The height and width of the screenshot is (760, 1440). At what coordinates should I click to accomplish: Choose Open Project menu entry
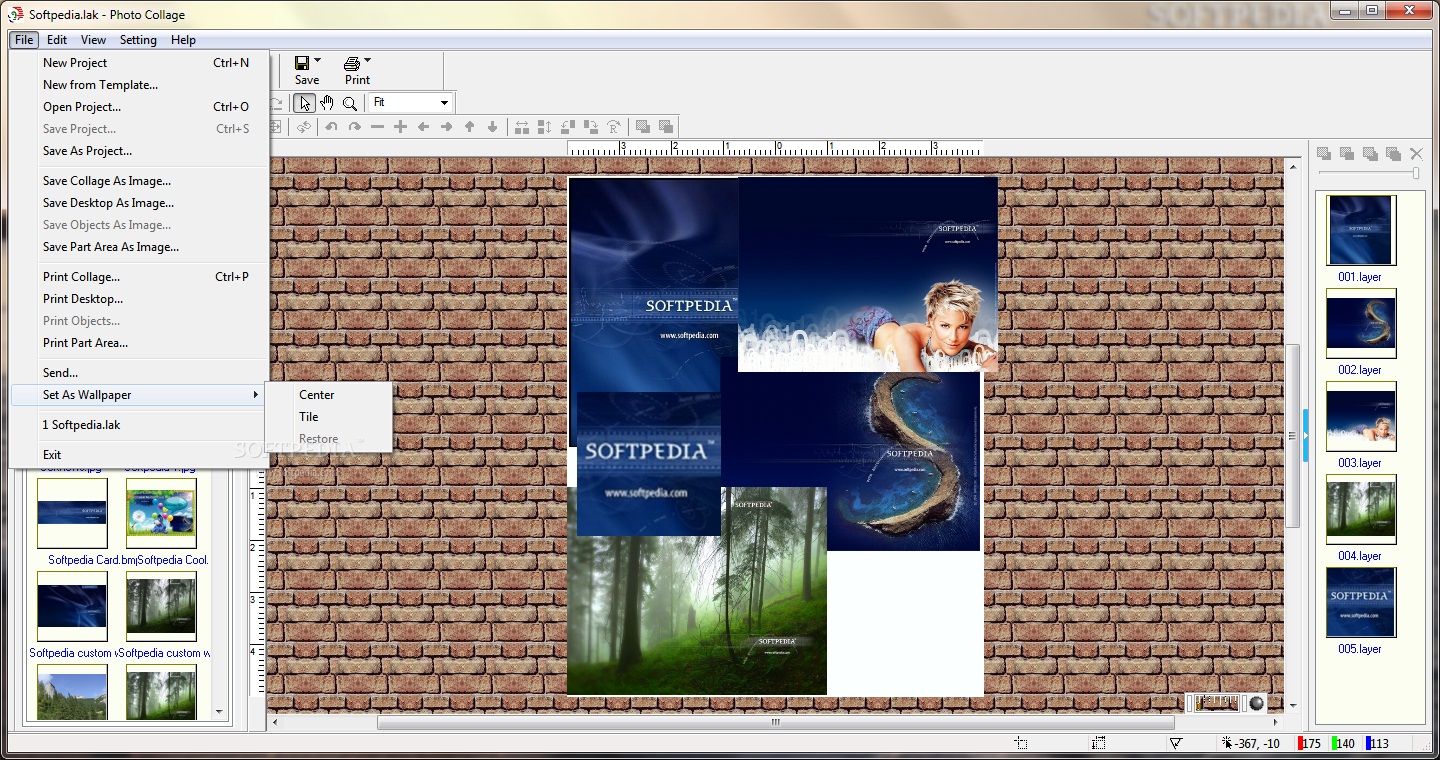click(x=139, y=107)
